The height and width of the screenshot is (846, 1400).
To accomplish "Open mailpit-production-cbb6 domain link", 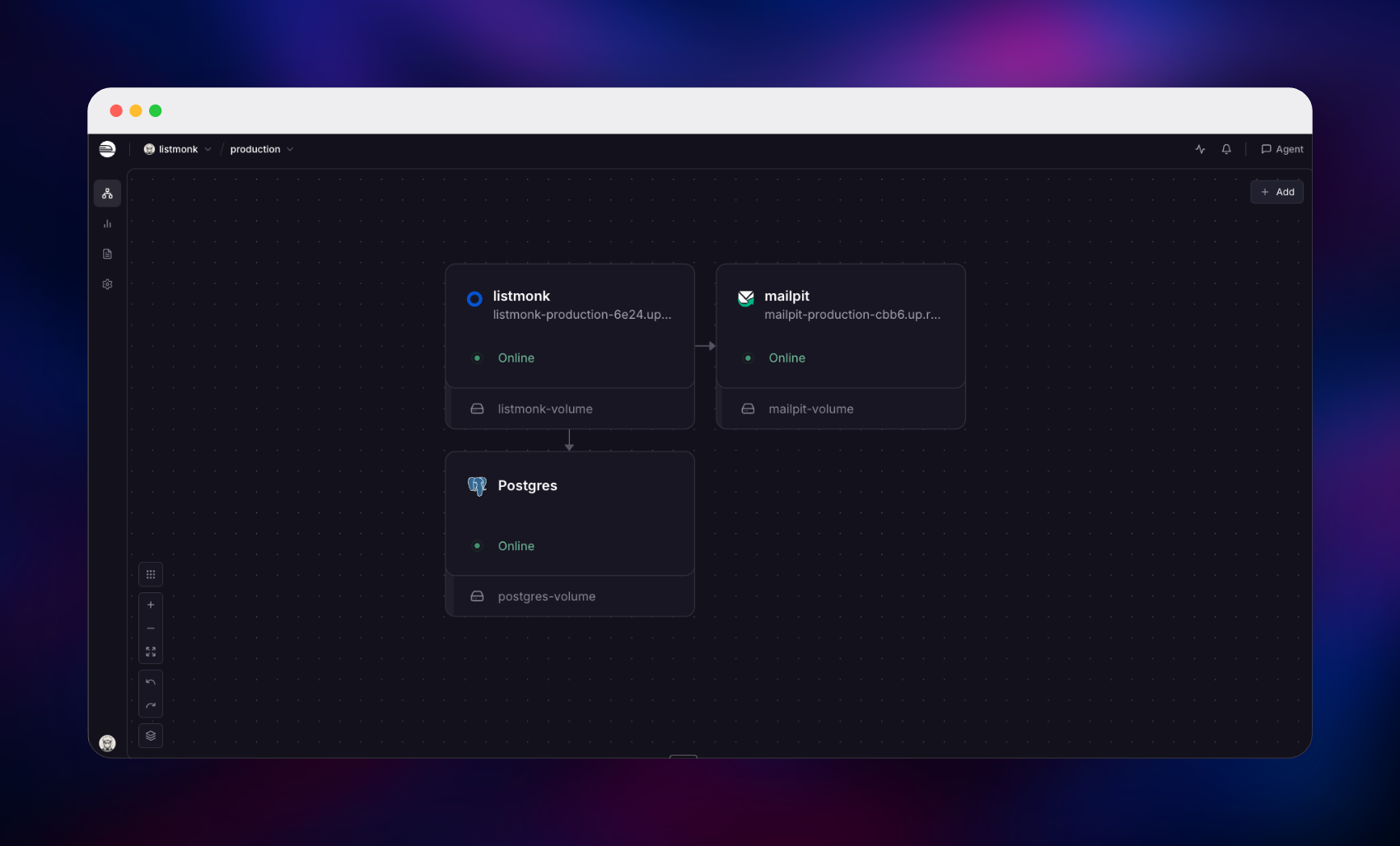I will click(852, 315).
